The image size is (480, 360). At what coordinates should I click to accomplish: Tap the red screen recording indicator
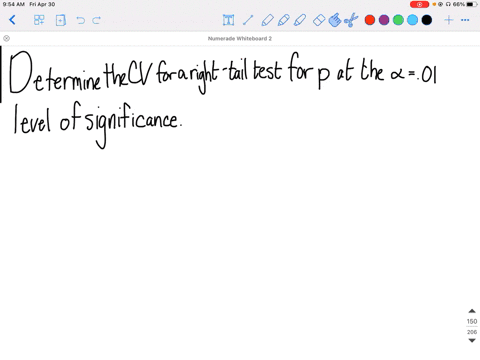pos(419,4)
